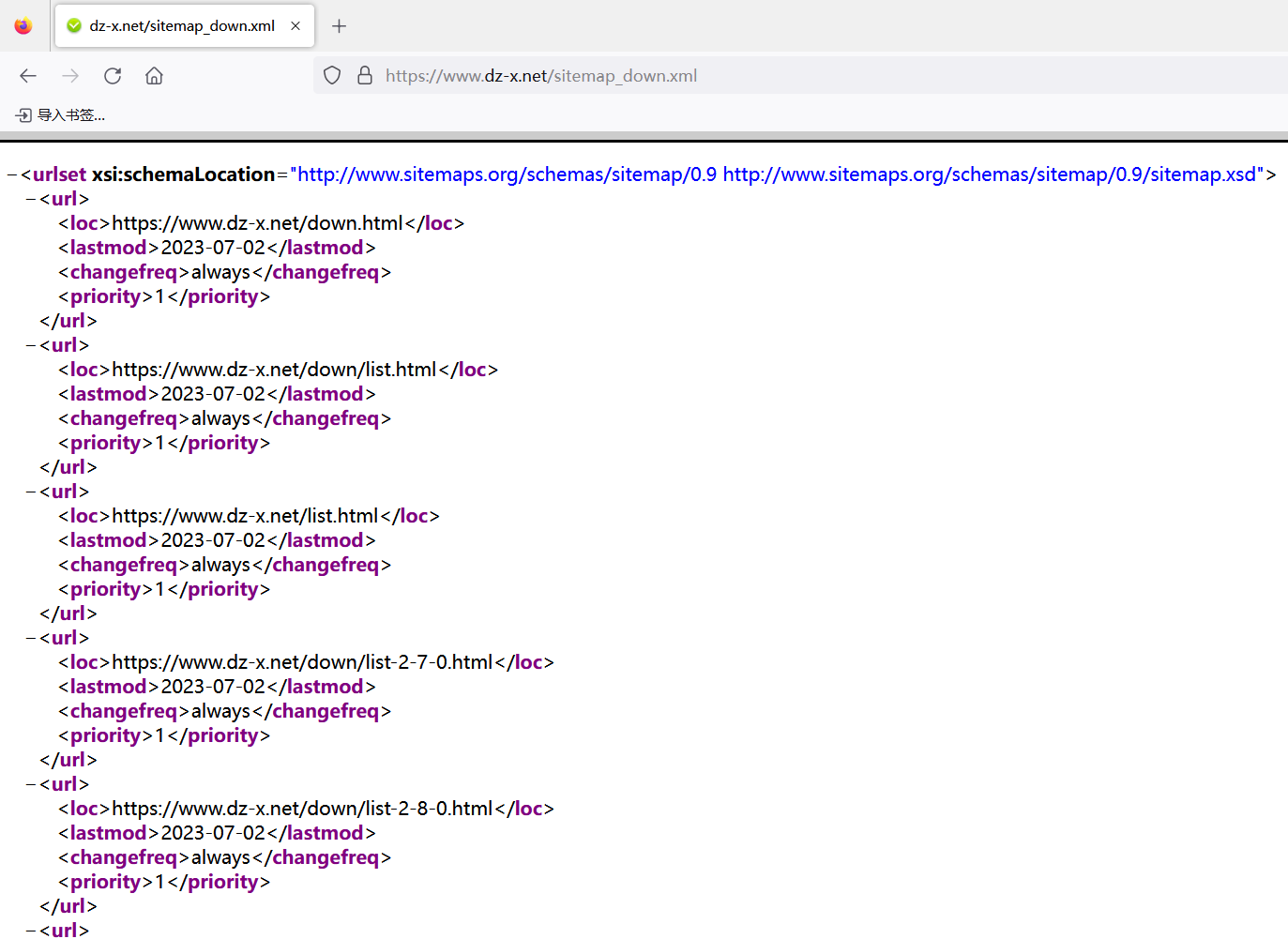Go back with the back arrow
Image resolution: width=1288 pixels, height=939 pixels.
click(x=28, y=76)
